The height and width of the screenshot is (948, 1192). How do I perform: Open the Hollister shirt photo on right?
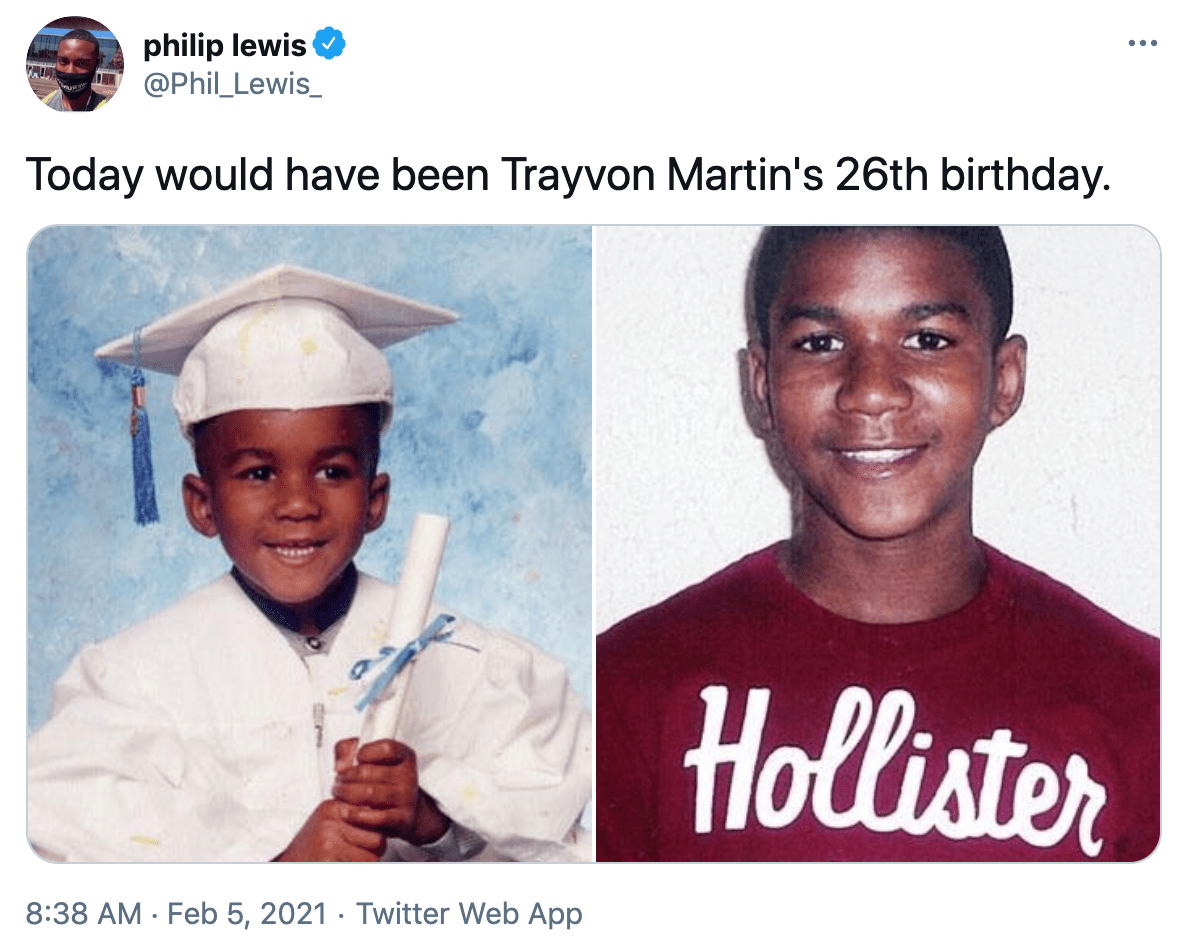click(x=878, y=544)
